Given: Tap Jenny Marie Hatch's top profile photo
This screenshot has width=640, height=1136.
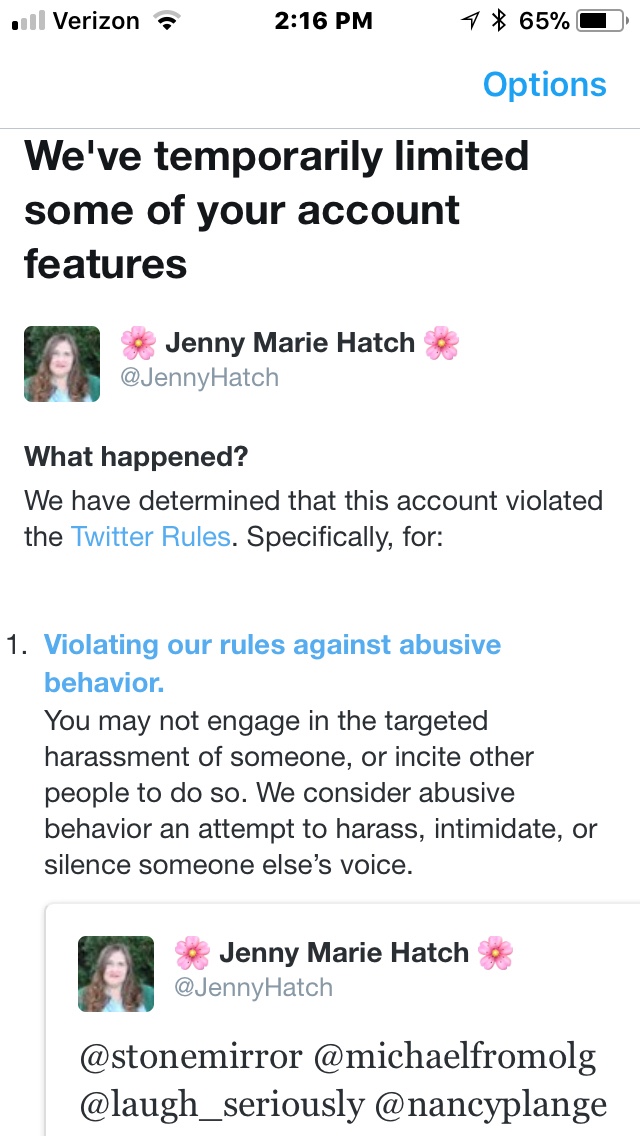Looking at the screenshot, I should pos(62,363).
